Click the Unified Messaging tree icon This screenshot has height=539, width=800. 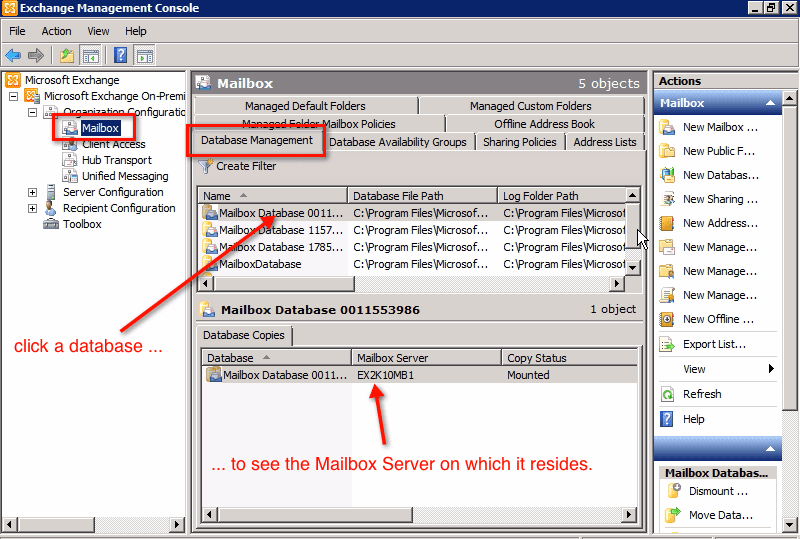coord(70,176)
